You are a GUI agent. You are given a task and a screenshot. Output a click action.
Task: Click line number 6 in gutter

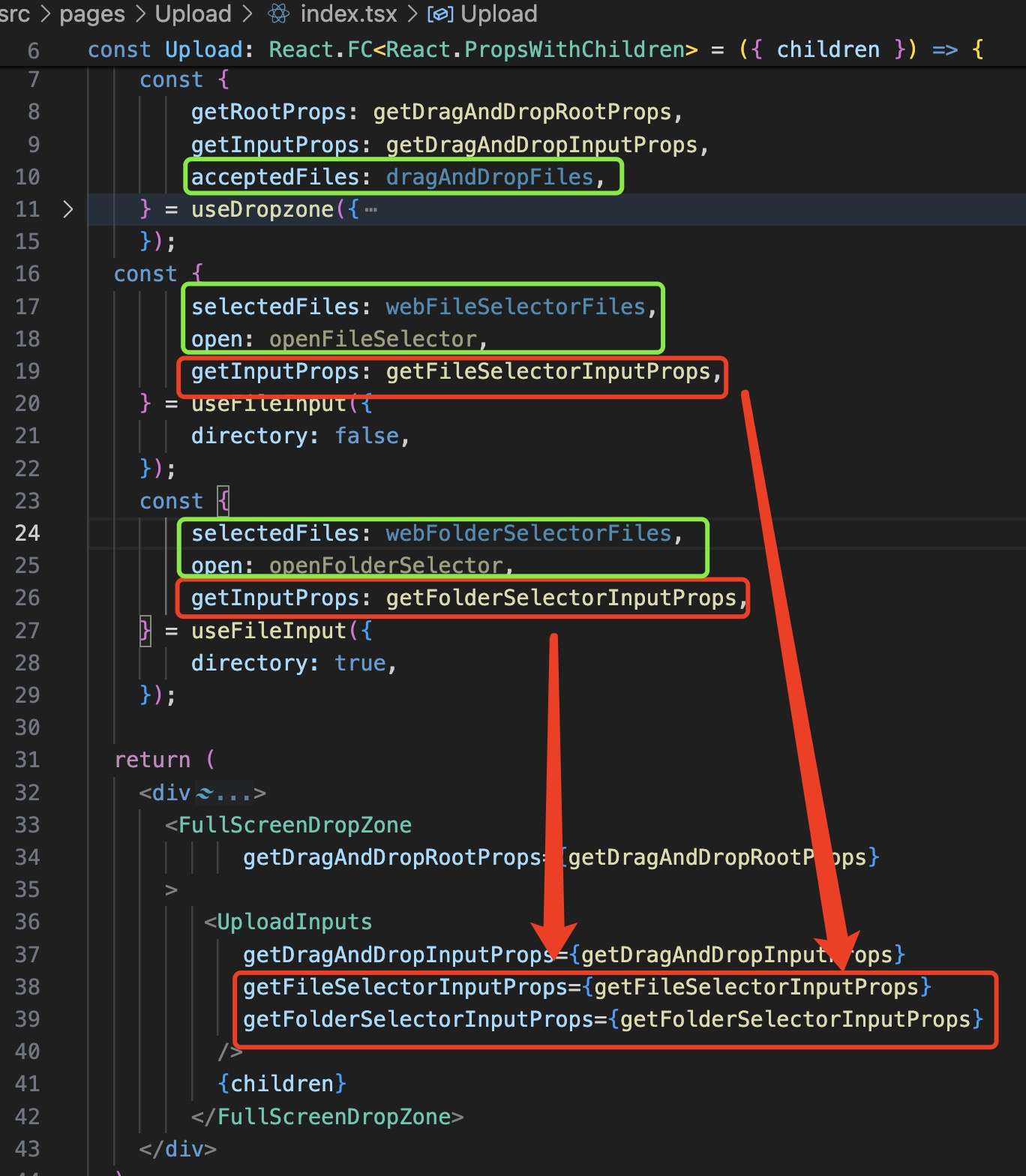[33, 51]
